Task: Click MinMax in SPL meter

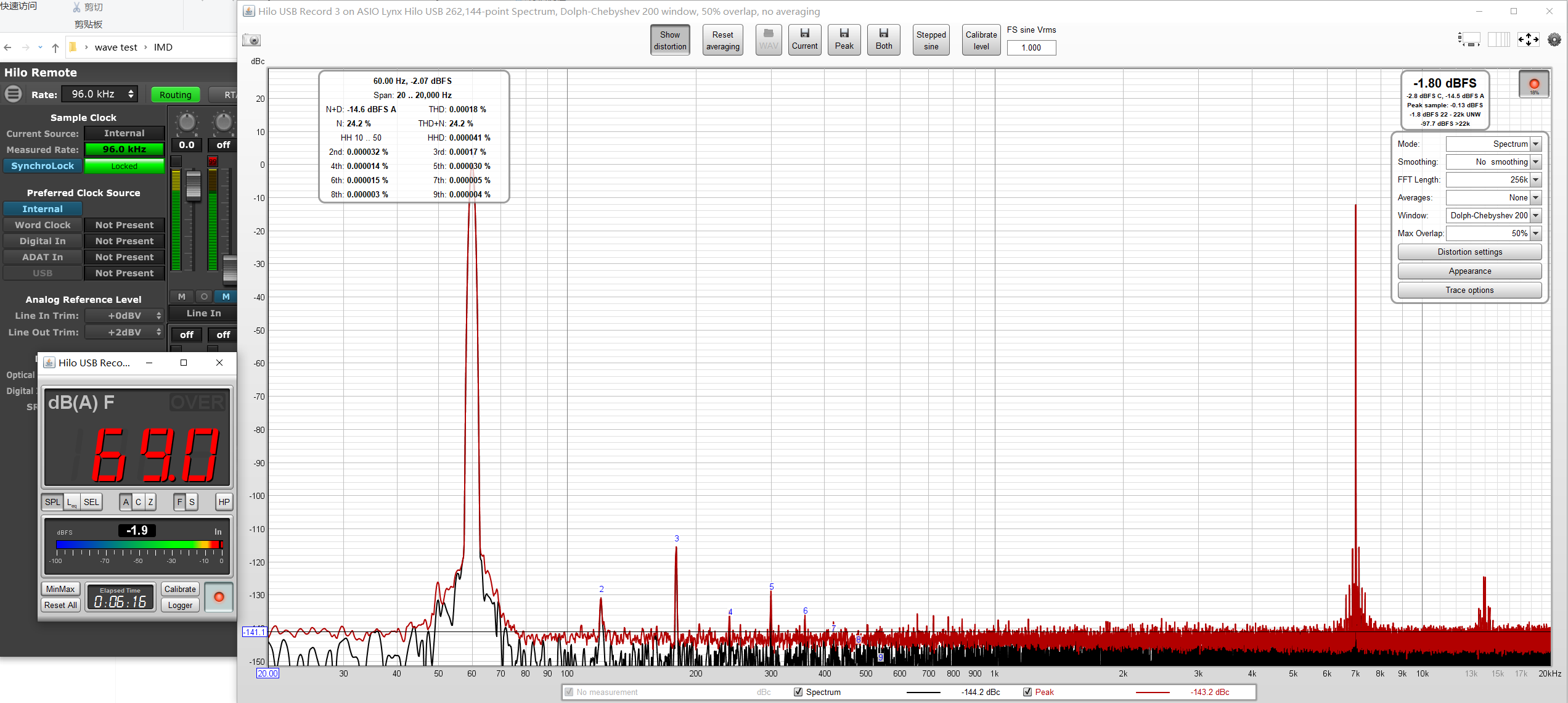Action: click(x=60, y=589)
